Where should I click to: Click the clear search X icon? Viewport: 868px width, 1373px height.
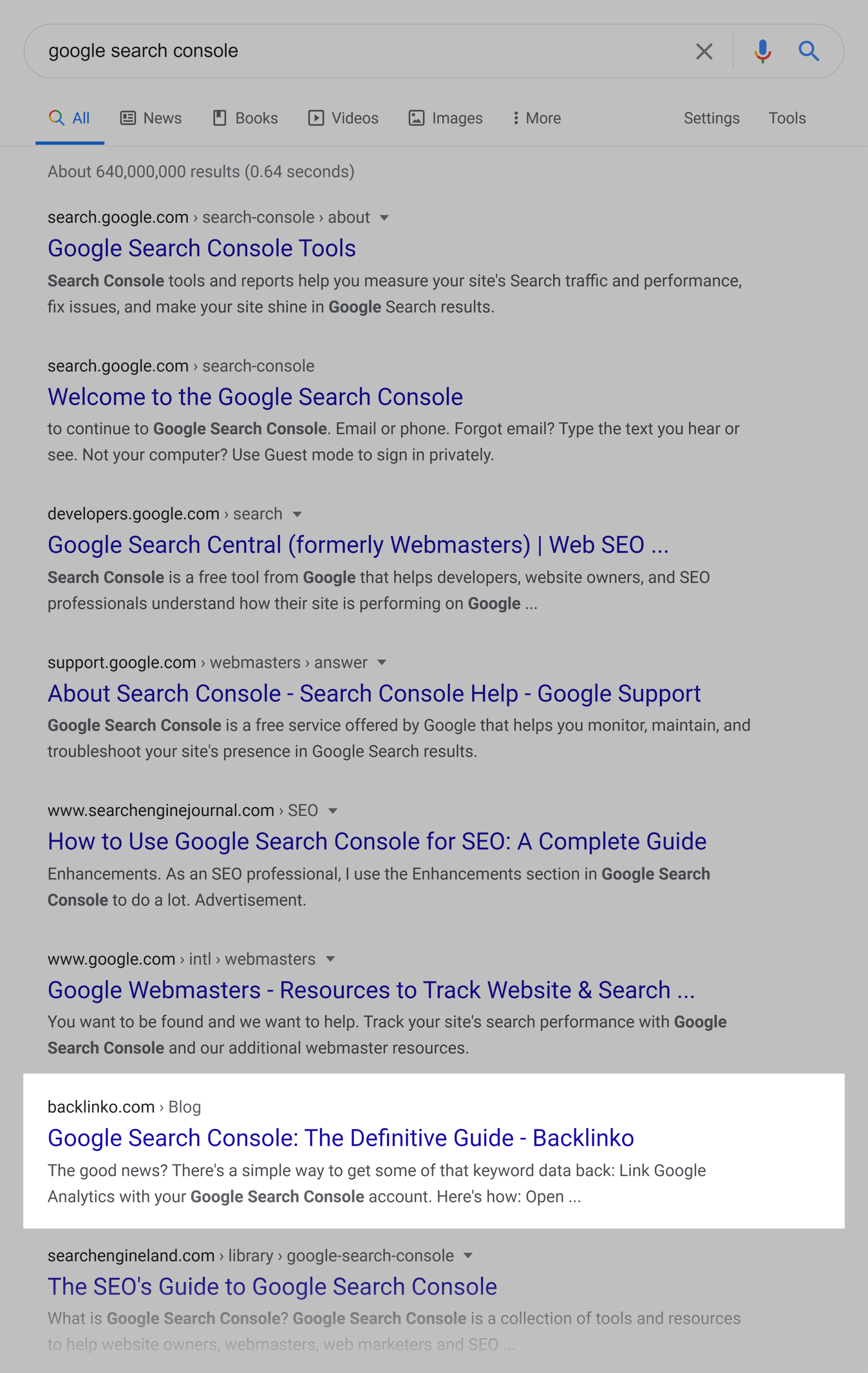click(x=704, y=50)
